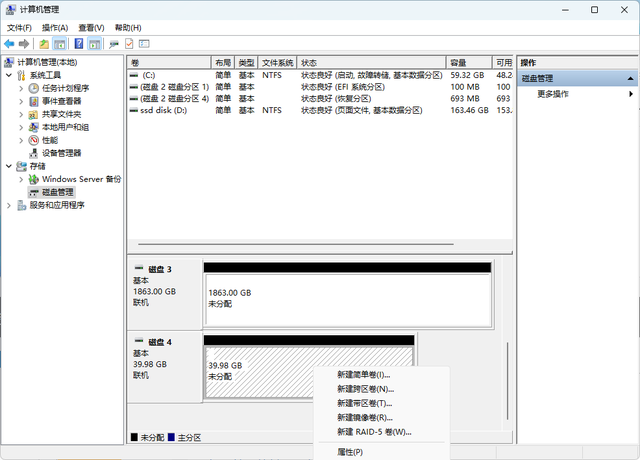The height and width of the screenshot is (460, 640).
Task: Click the Up one level folder icon
Action: [x=44, y=44]
